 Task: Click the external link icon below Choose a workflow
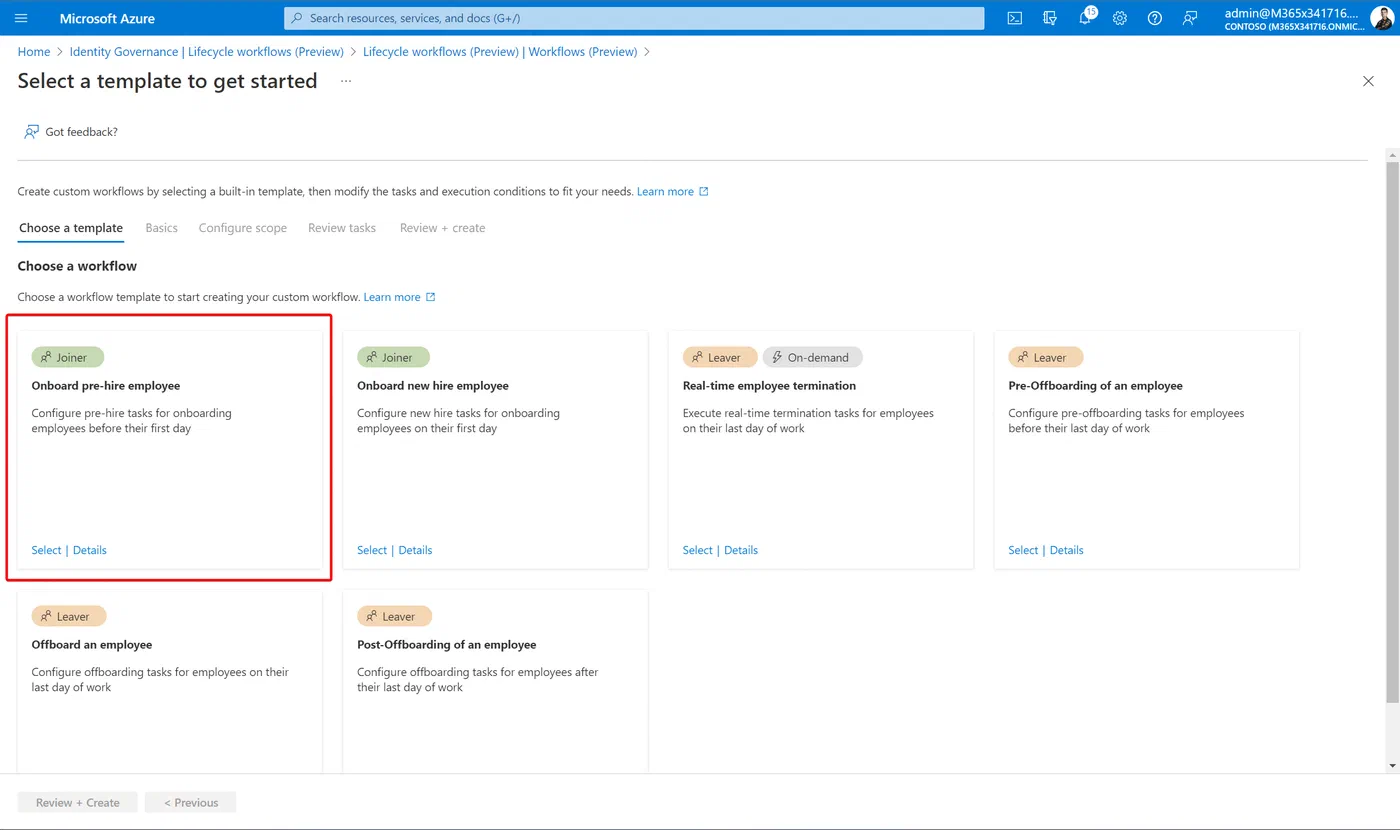pyautogui.click(x=431, y=297)
